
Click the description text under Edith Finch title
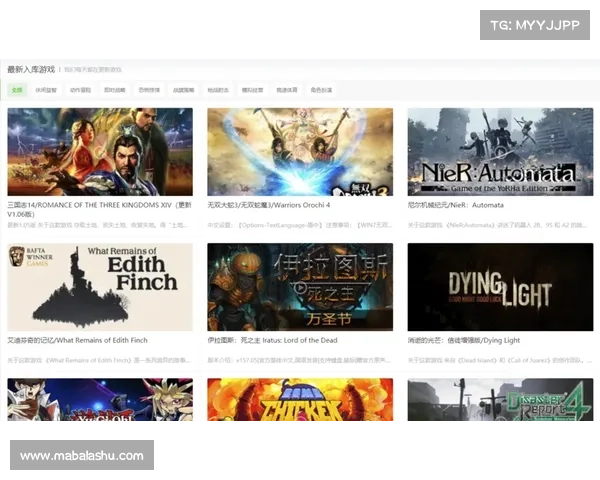coord(99,360)
